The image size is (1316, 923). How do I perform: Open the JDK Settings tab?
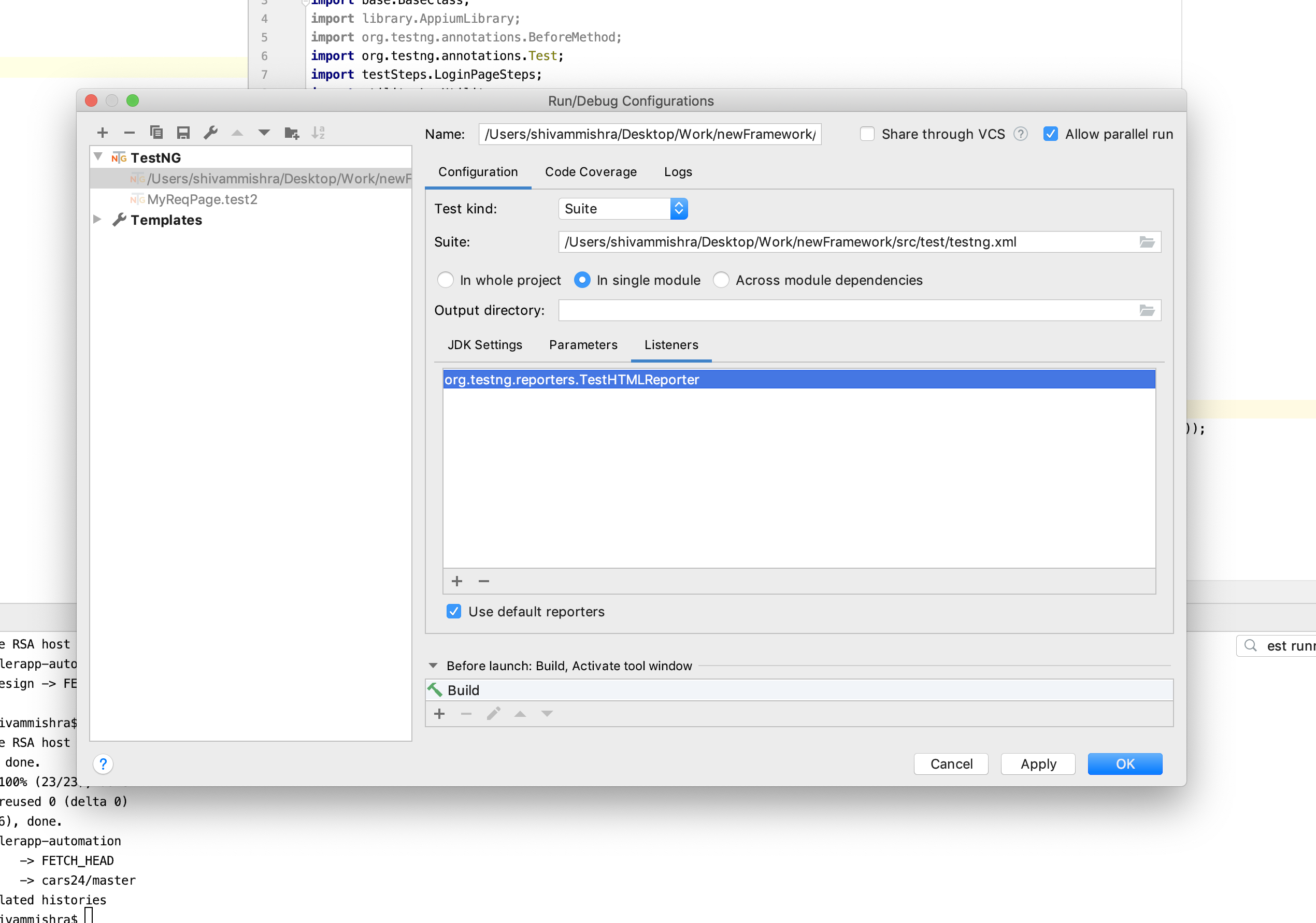coord(485,345)
